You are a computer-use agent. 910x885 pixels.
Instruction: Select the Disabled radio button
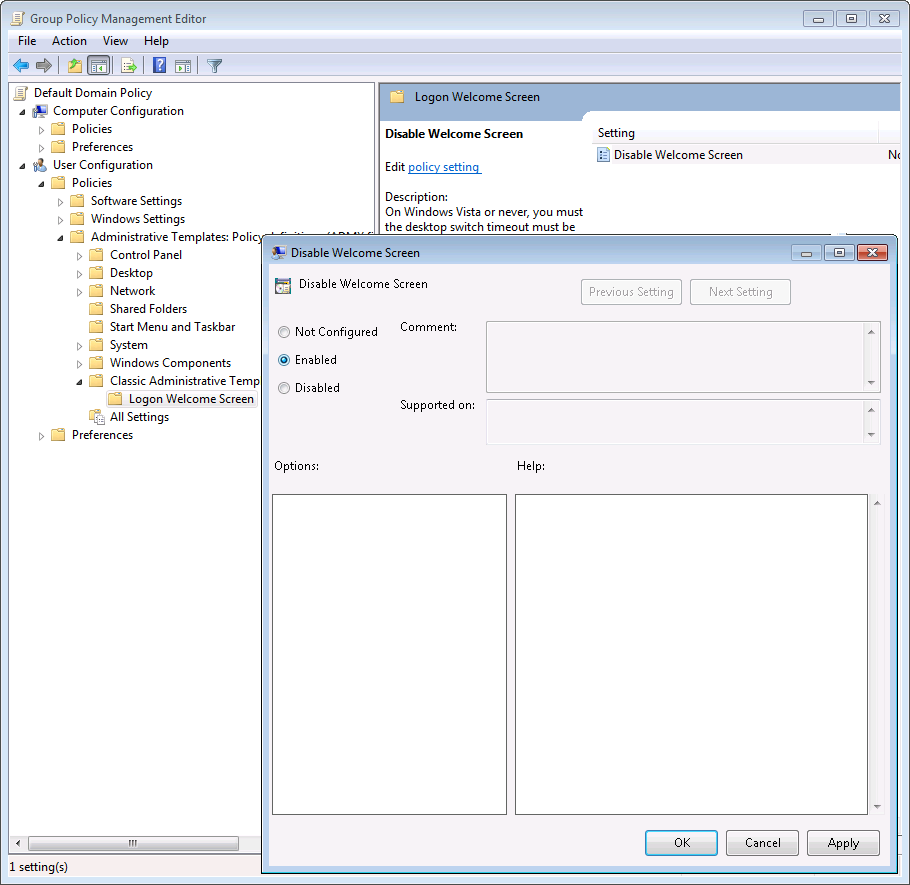[x=285, y=388]
